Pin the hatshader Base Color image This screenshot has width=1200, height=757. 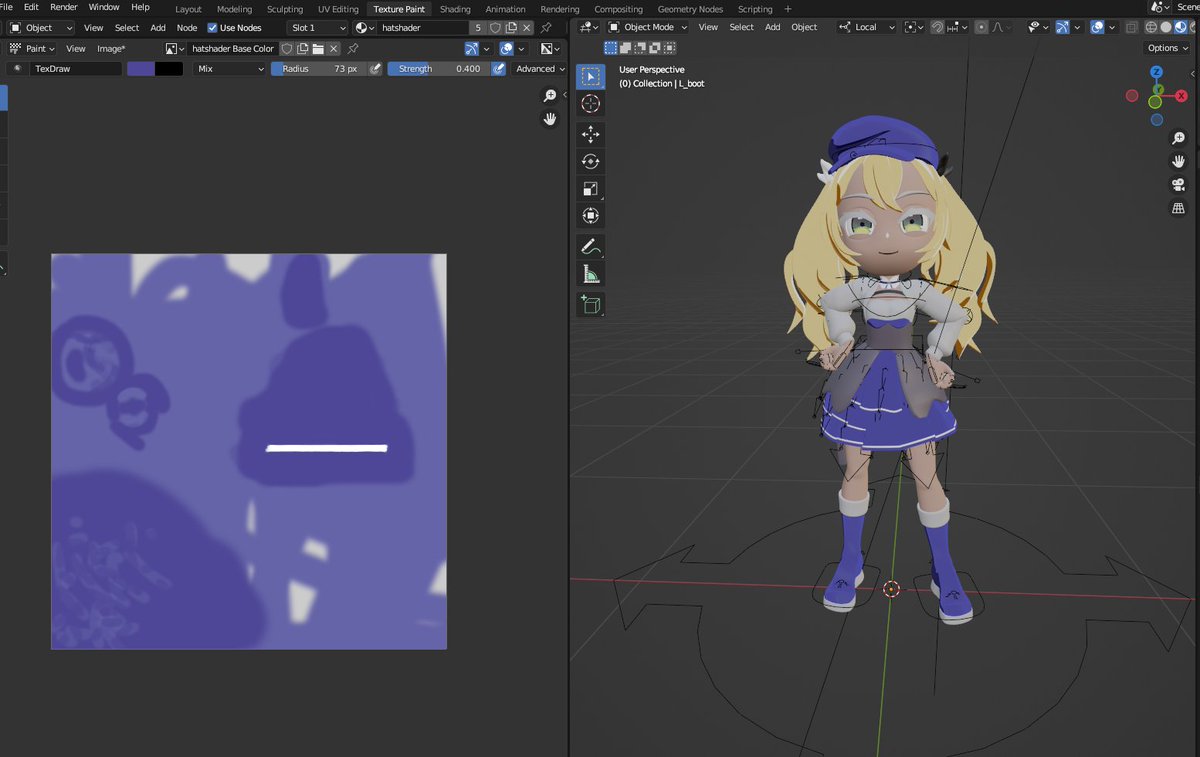click(x=353, y=48)
